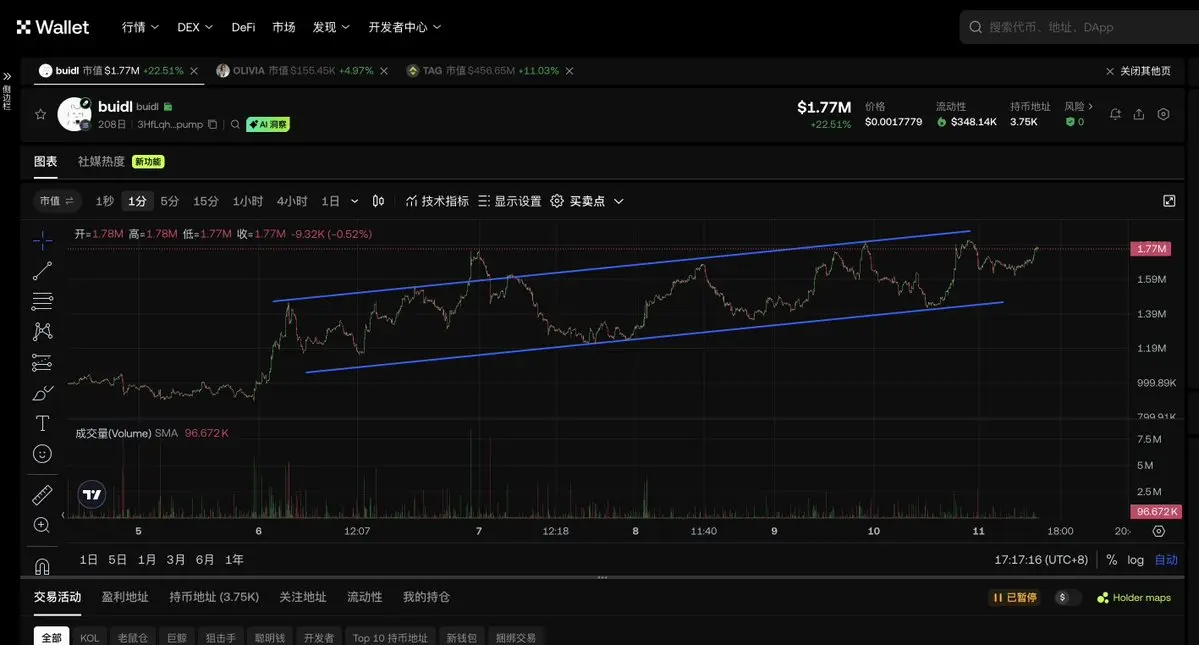Toggle log scale on chart

point(1136,560)
